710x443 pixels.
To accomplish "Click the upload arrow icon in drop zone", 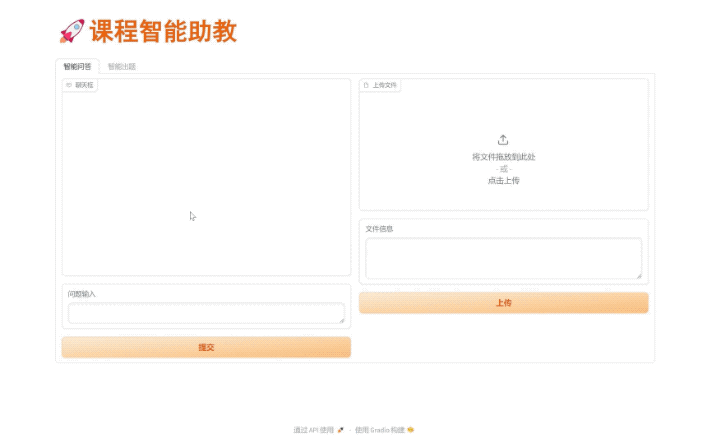I will click(503, 140).
